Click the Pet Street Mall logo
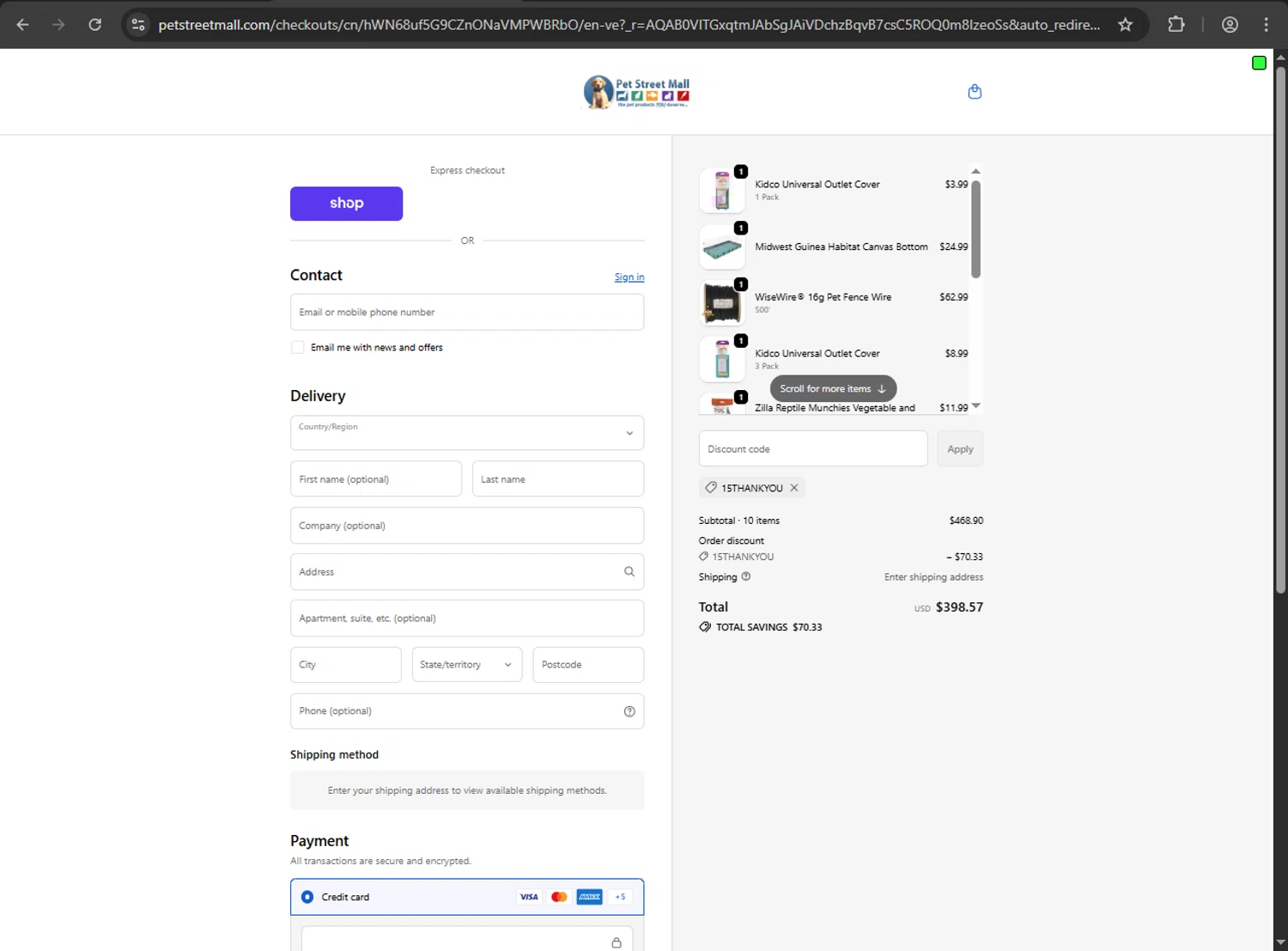Screen dimensions: 1288x951 [x=636, y=92]
